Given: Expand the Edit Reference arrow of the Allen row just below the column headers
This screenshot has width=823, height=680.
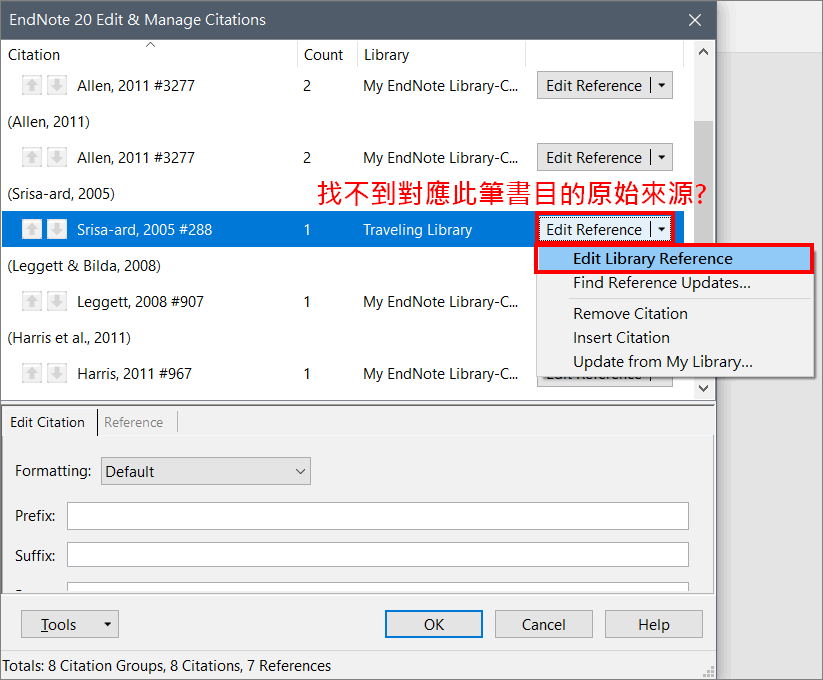Looking at the screenshot, I should pyautogui.click(x=662, y=86).
